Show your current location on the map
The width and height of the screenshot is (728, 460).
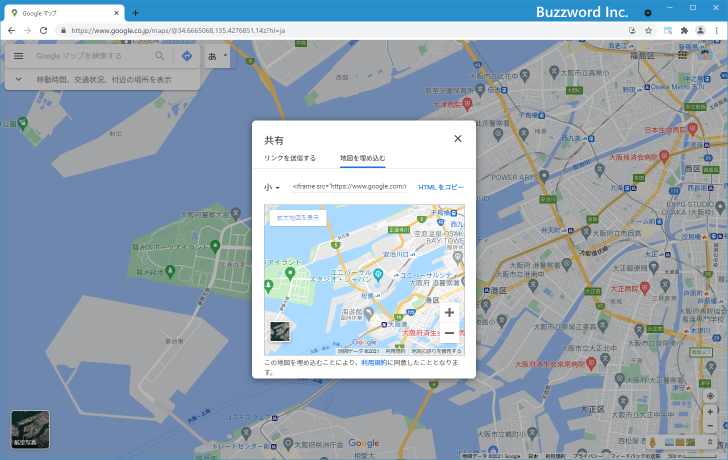(710, 396)
